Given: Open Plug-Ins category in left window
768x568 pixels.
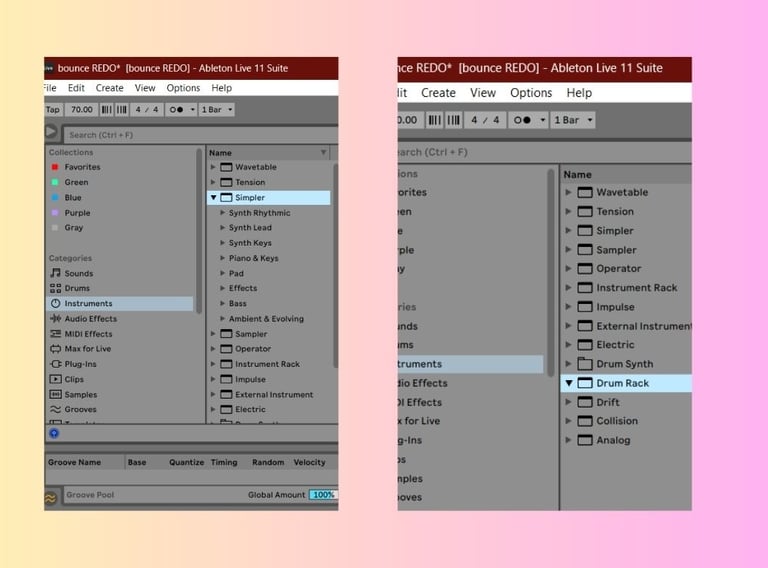Looking at the screenshot, I should pos(80,364).
